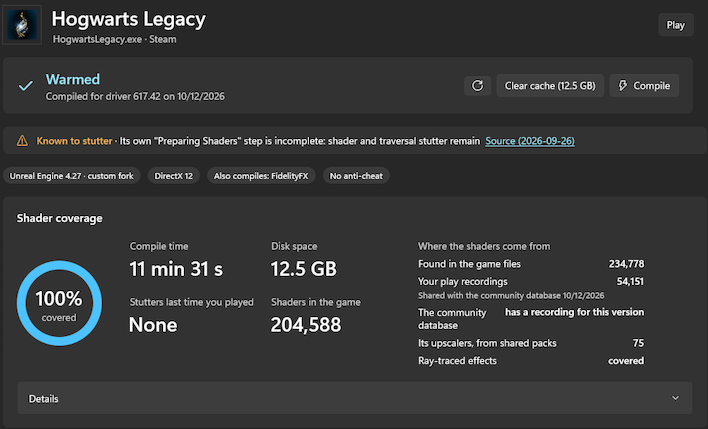Click Found in the game files row
This screenshot has width=708, height=429.
click(531, 264)
